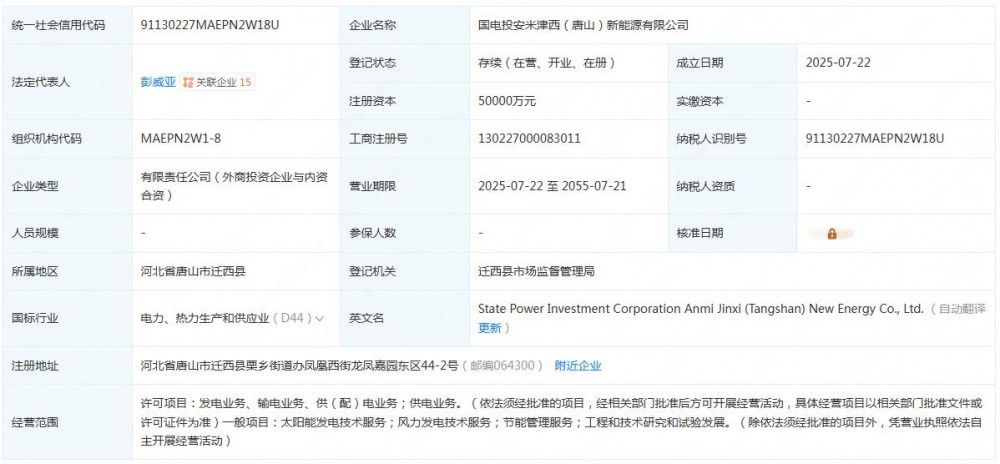Select registration status 存续（在营、开业、在册）
1000x464 pixels.
(x=547, y=63)
